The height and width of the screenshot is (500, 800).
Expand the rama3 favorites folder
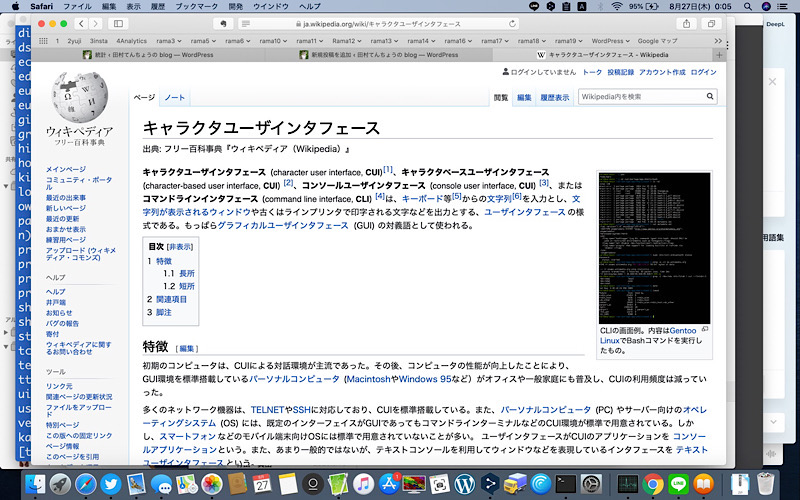pyautogui.click(x=168, y=41)
